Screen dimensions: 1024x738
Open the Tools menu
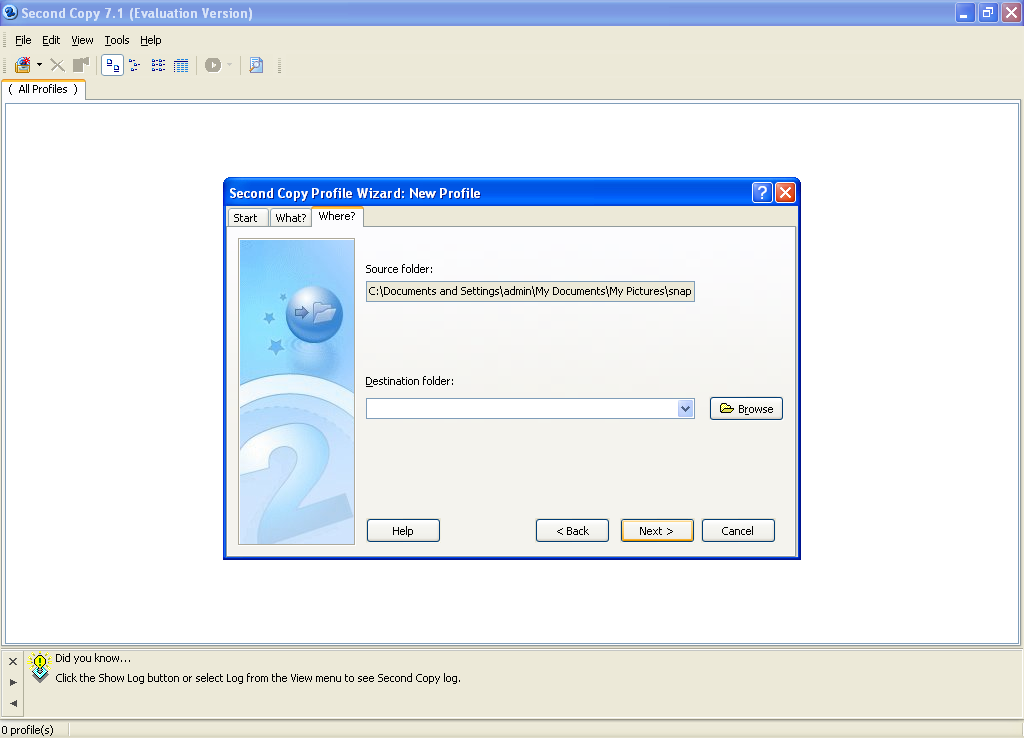[117, 40]
